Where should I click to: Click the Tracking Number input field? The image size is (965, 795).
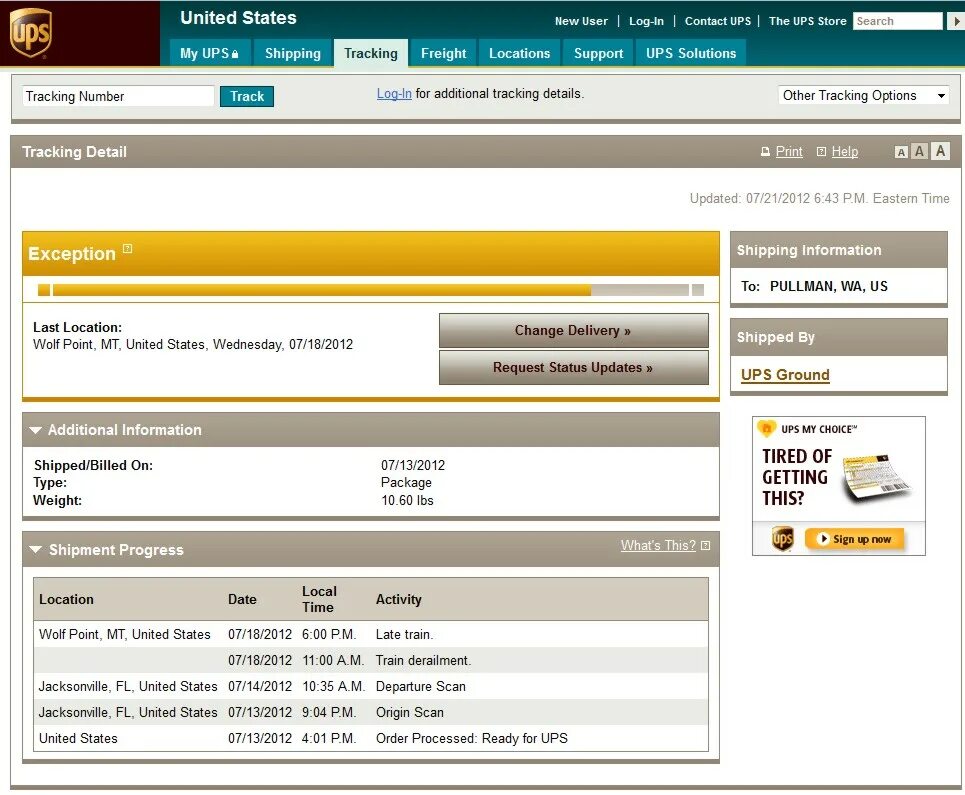click(x=118, y=96)
